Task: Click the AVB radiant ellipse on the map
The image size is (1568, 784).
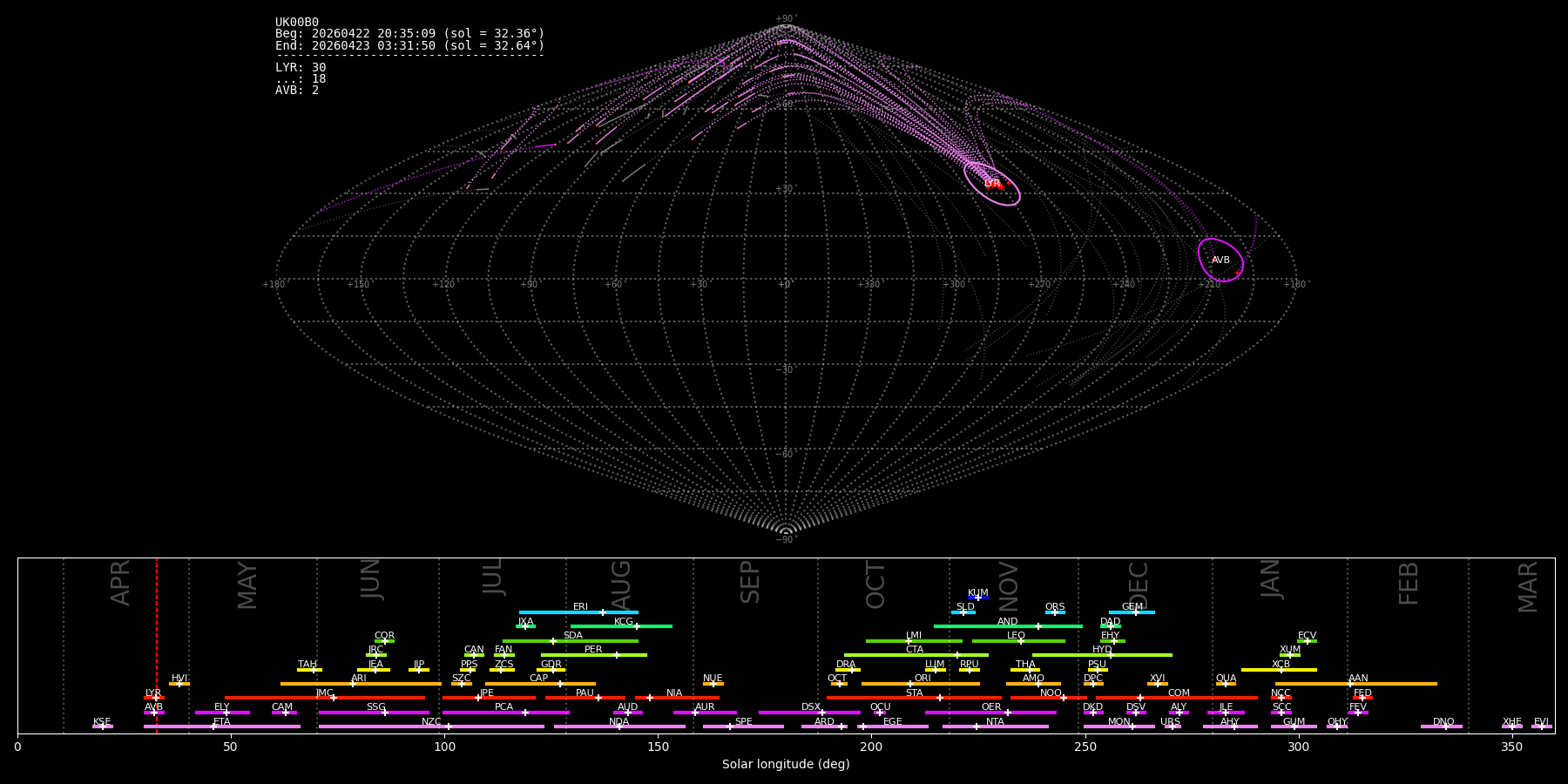Action: coord(1220,260)
